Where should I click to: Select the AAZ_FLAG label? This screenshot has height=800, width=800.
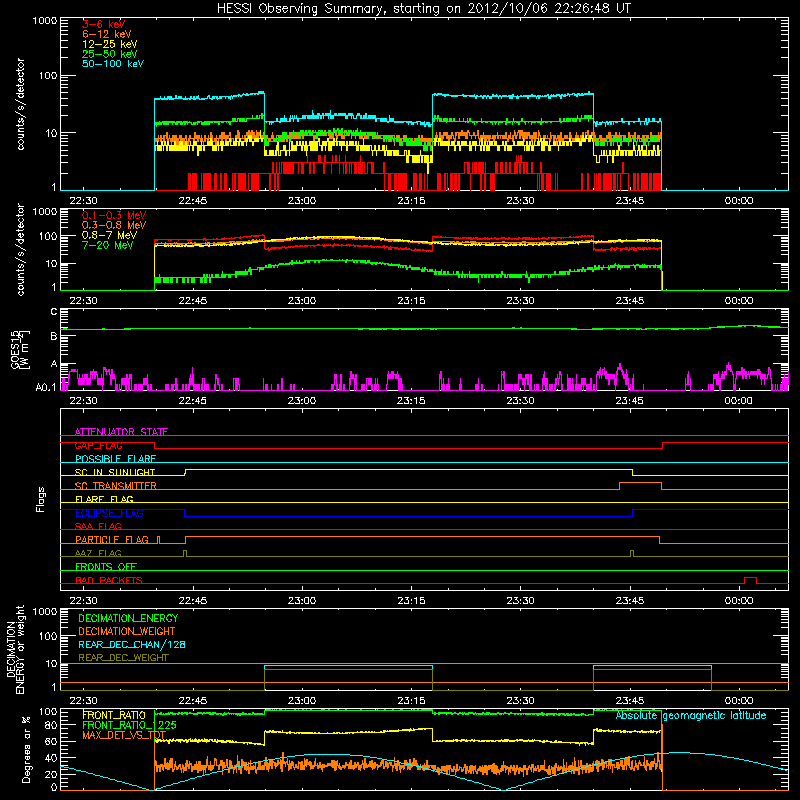click(x=98, y=553)
